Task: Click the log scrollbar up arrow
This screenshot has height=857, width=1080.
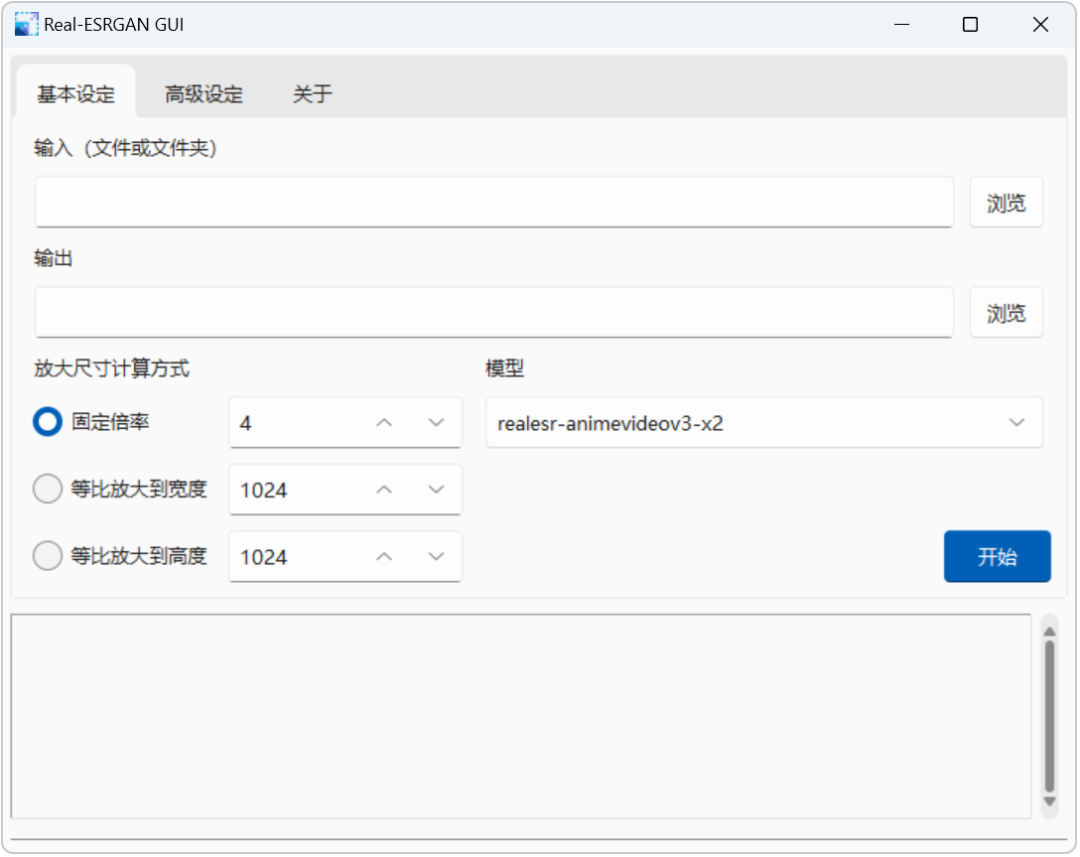Action: 1049,632
